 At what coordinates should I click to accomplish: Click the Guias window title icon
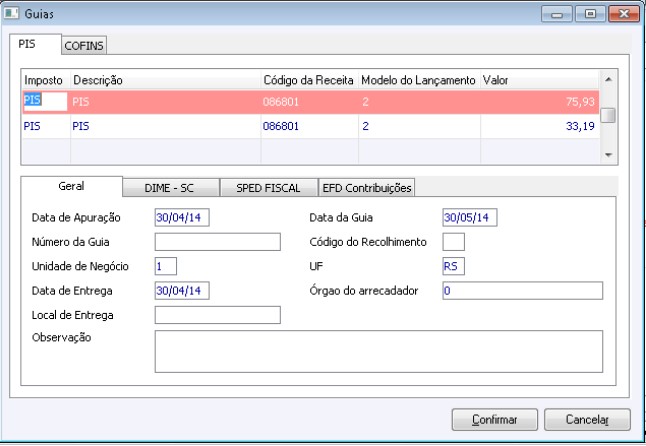(11, 13)
